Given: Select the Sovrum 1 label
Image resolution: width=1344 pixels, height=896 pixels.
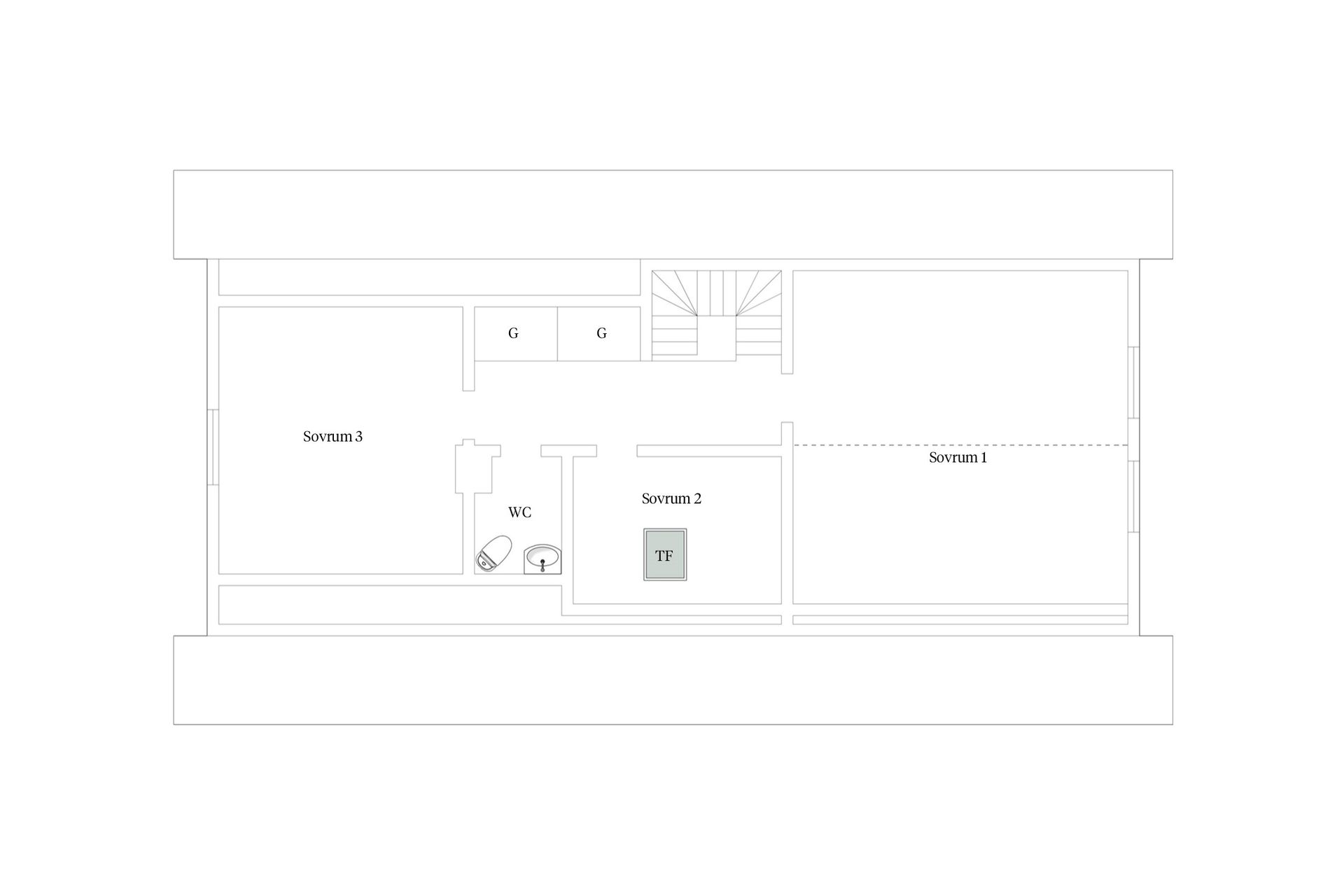Looking at the screenshot, I should (958, 458).
